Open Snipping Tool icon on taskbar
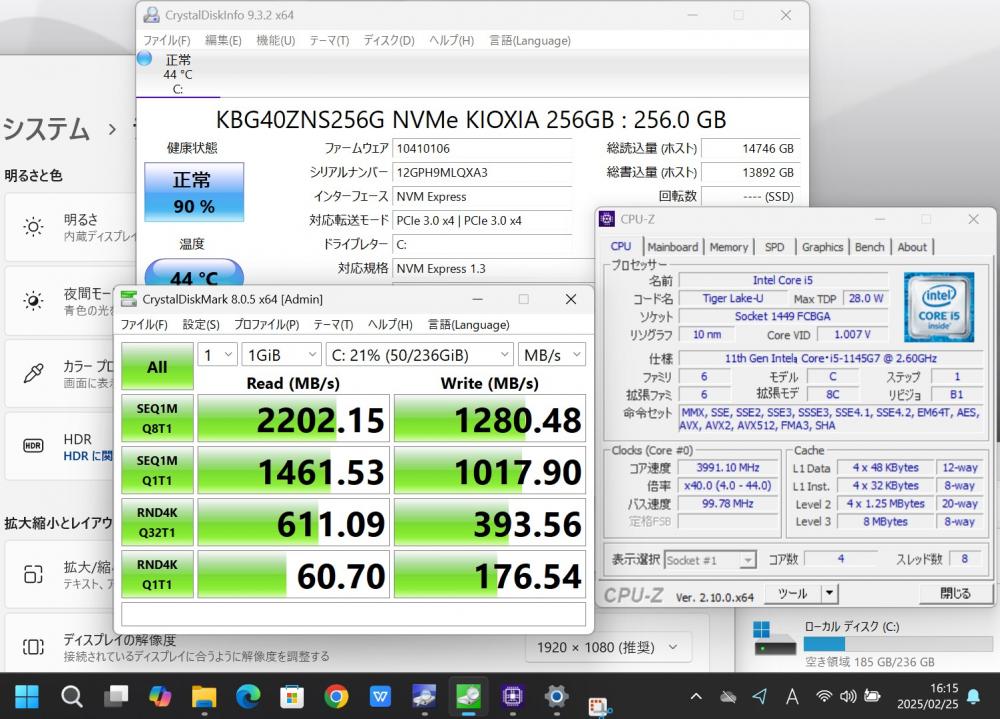 [x=599, y=706]
